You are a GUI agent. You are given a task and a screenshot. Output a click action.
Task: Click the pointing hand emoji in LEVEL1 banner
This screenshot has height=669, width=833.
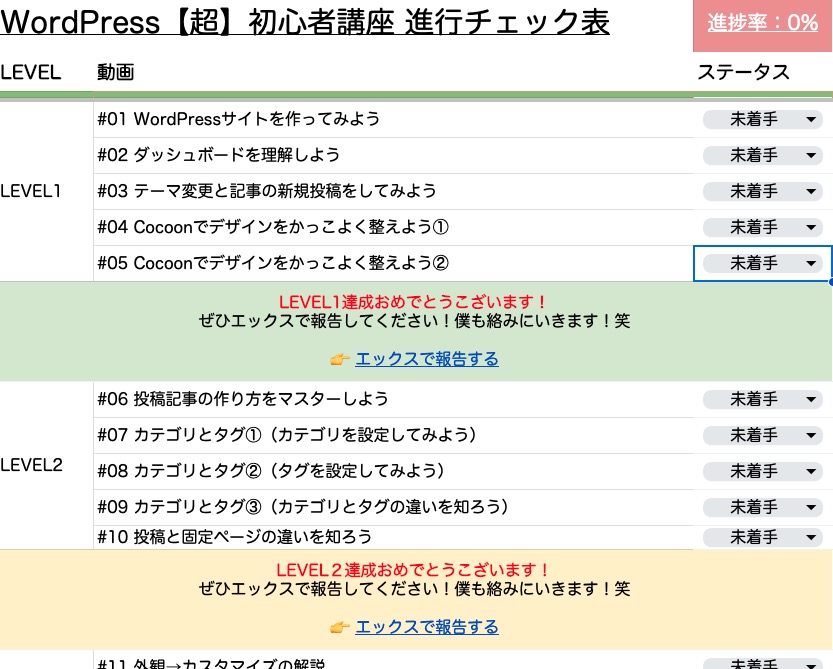pos(339,360)
